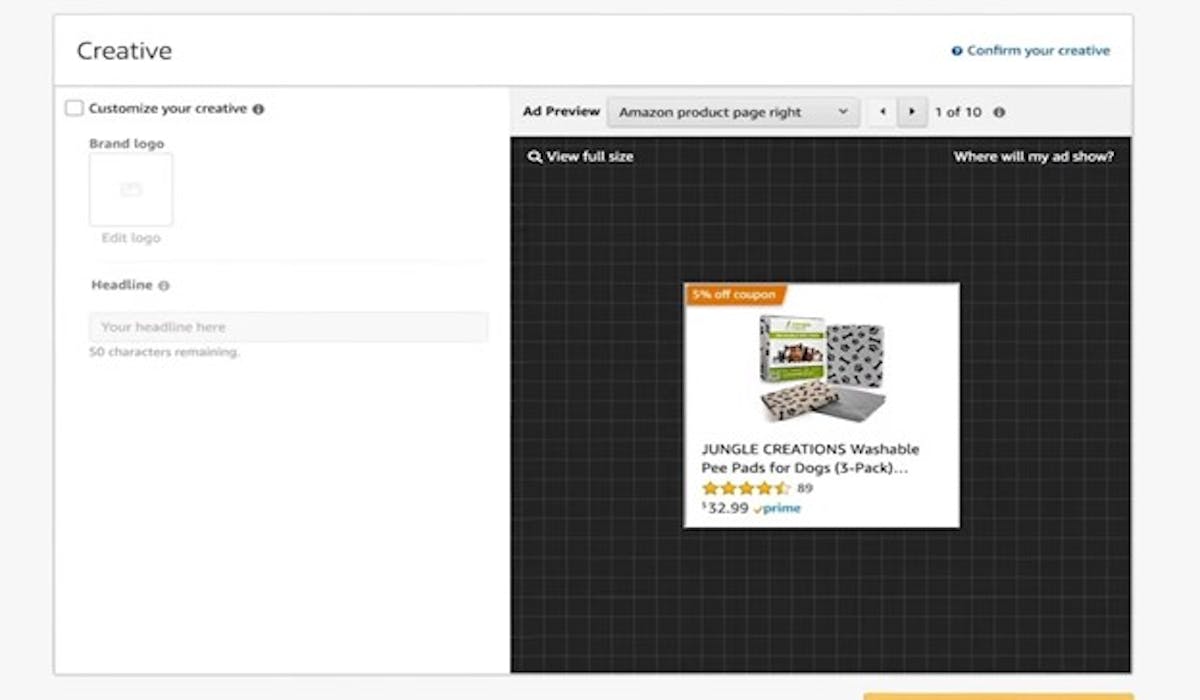Click the 89 review count
Screen dimensions: 1200x700
805,489
